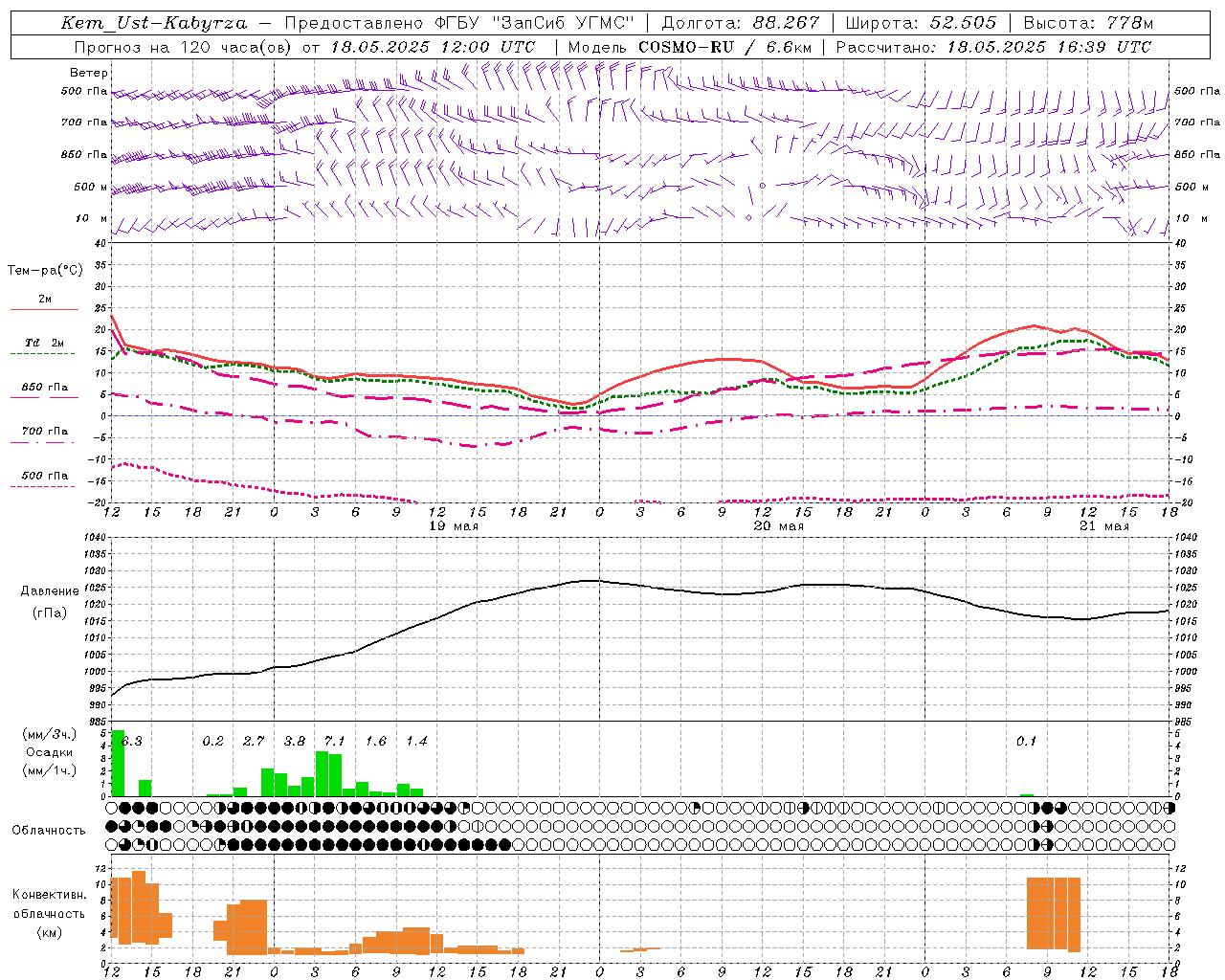Click the 0.1 precipitation total
Screen dimensions: 1225x980
[x=1026, y=741]
